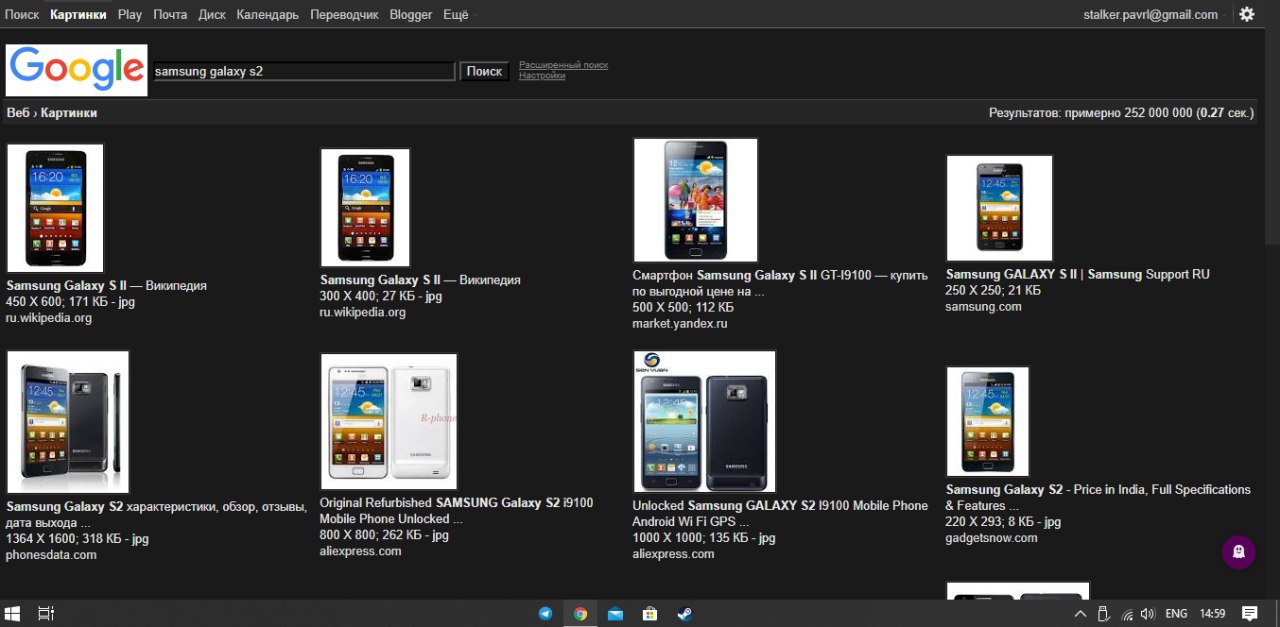Click the USB device tray icon

(1104, 614)
